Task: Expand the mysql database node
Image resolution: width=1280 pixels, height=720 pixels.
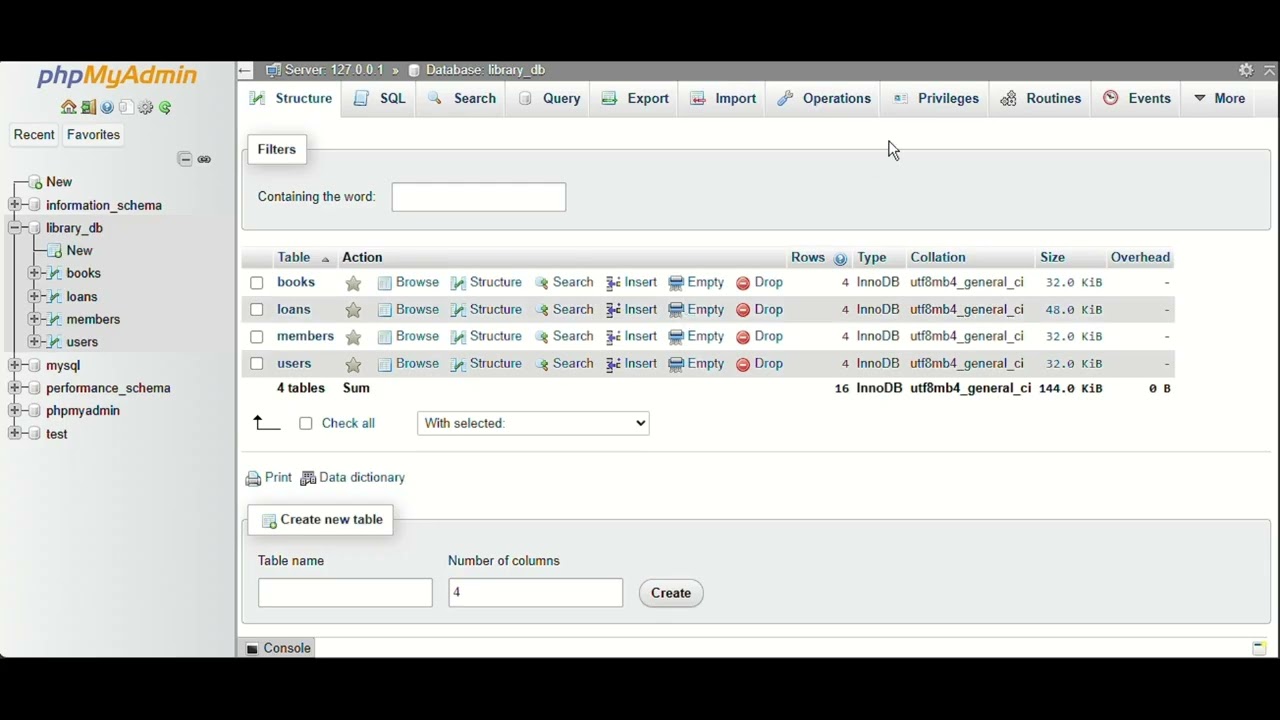Action: pos(14,365)
